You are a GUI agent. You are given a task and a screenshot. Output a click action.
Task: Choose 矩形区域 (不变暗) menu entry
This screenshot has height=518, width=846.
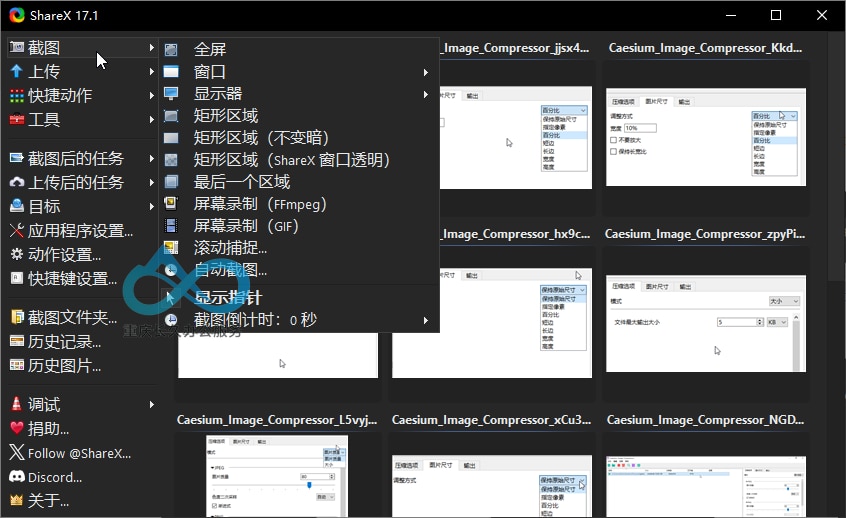point(299,138)
